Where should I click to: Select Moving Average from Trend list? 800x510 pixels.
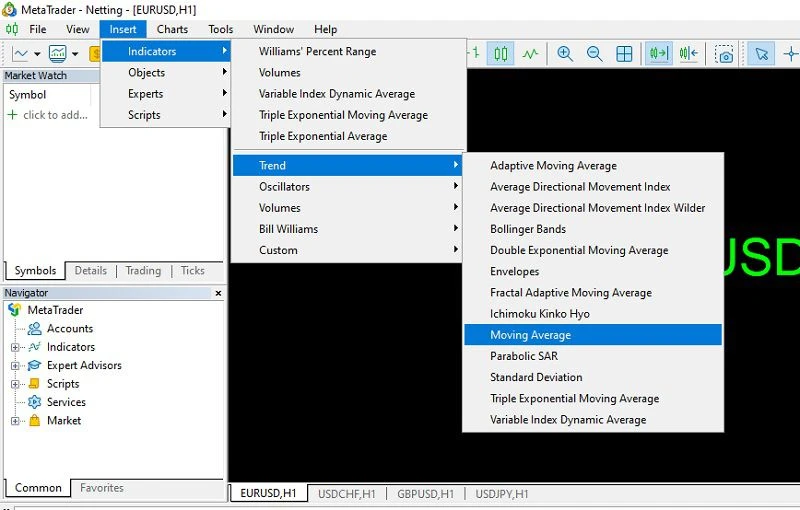[x=593, y=335]
